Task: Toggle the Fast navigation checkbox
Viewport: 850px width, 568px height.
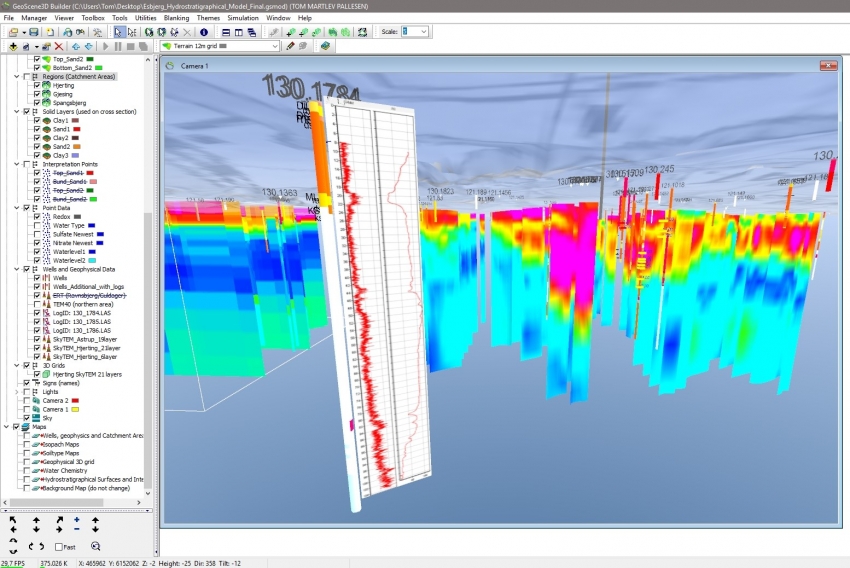Action: [58, 547]
